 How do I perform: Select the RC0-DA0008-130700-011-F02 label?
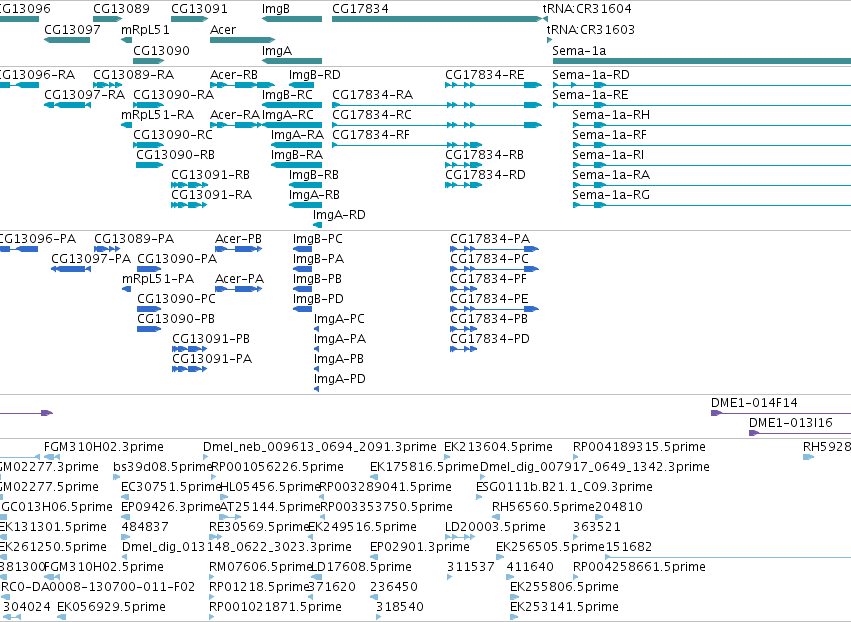pyautogui.click(x=98, y=587)
